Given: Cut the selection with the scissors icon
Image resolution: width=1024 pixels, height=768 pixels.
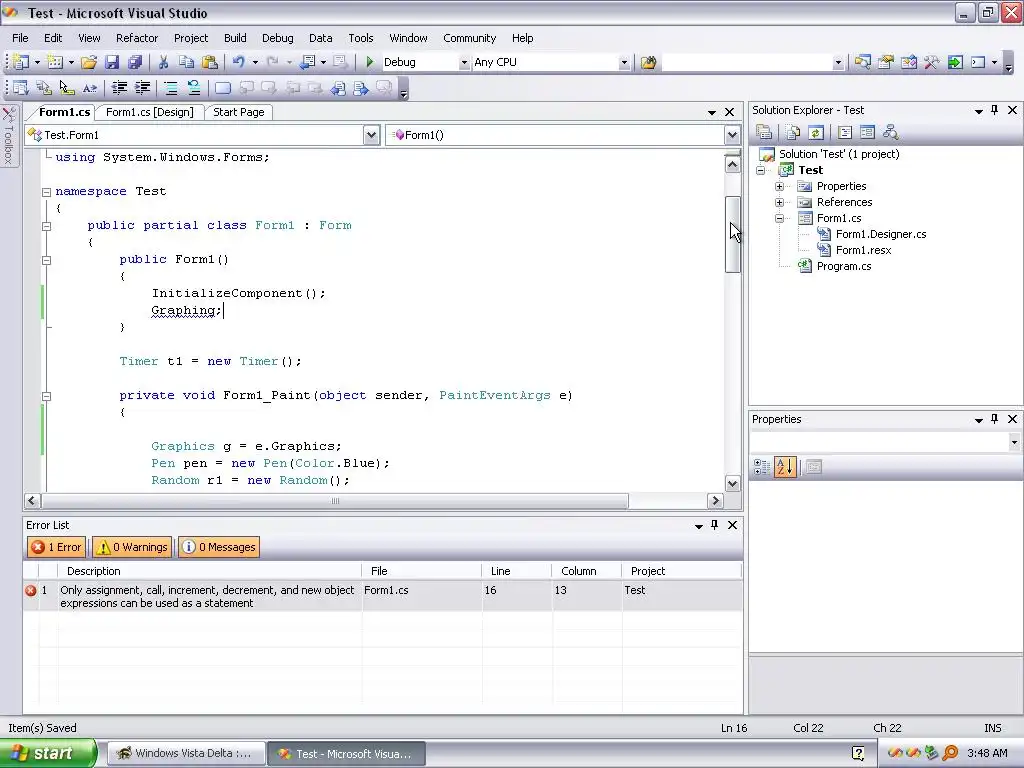Looking at the screenshot, I should point(163,62).
